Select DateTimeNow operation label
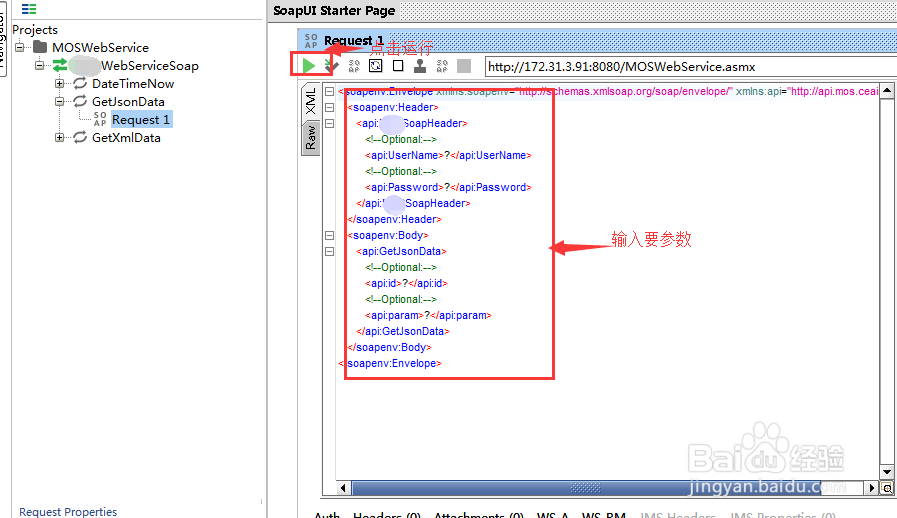Viewport: 897px width, 518px height. (x=133, y=84)
